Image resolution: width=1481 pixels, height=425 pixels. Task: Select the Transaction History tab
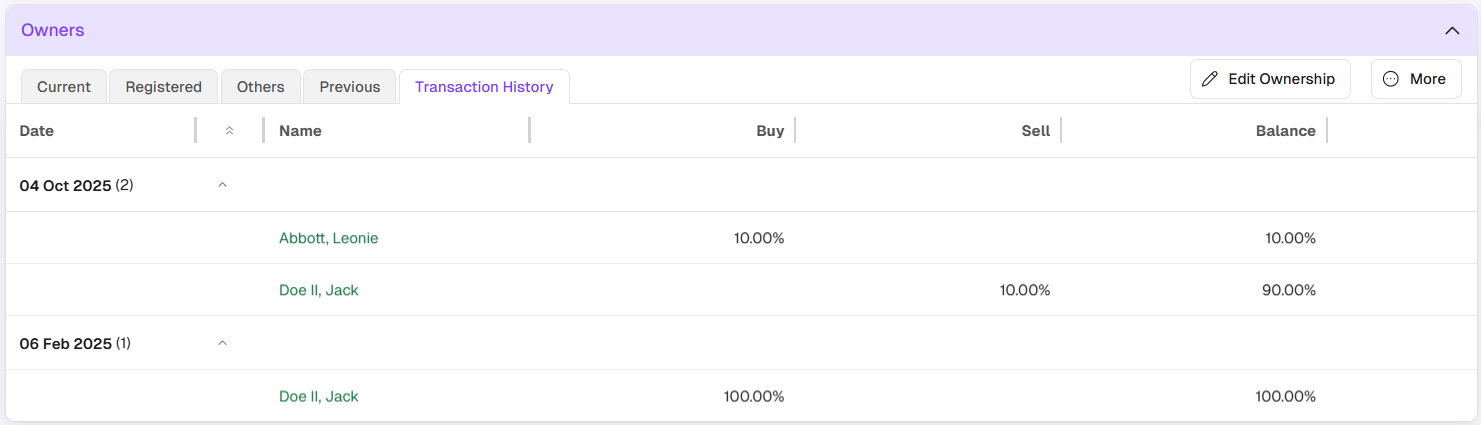(484, 87)
